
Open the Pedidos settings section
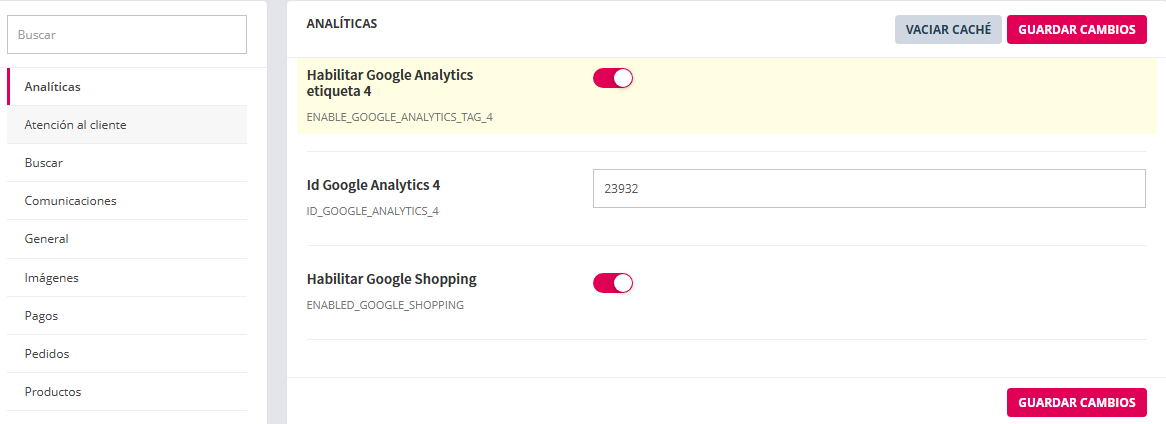coord(47,353)
